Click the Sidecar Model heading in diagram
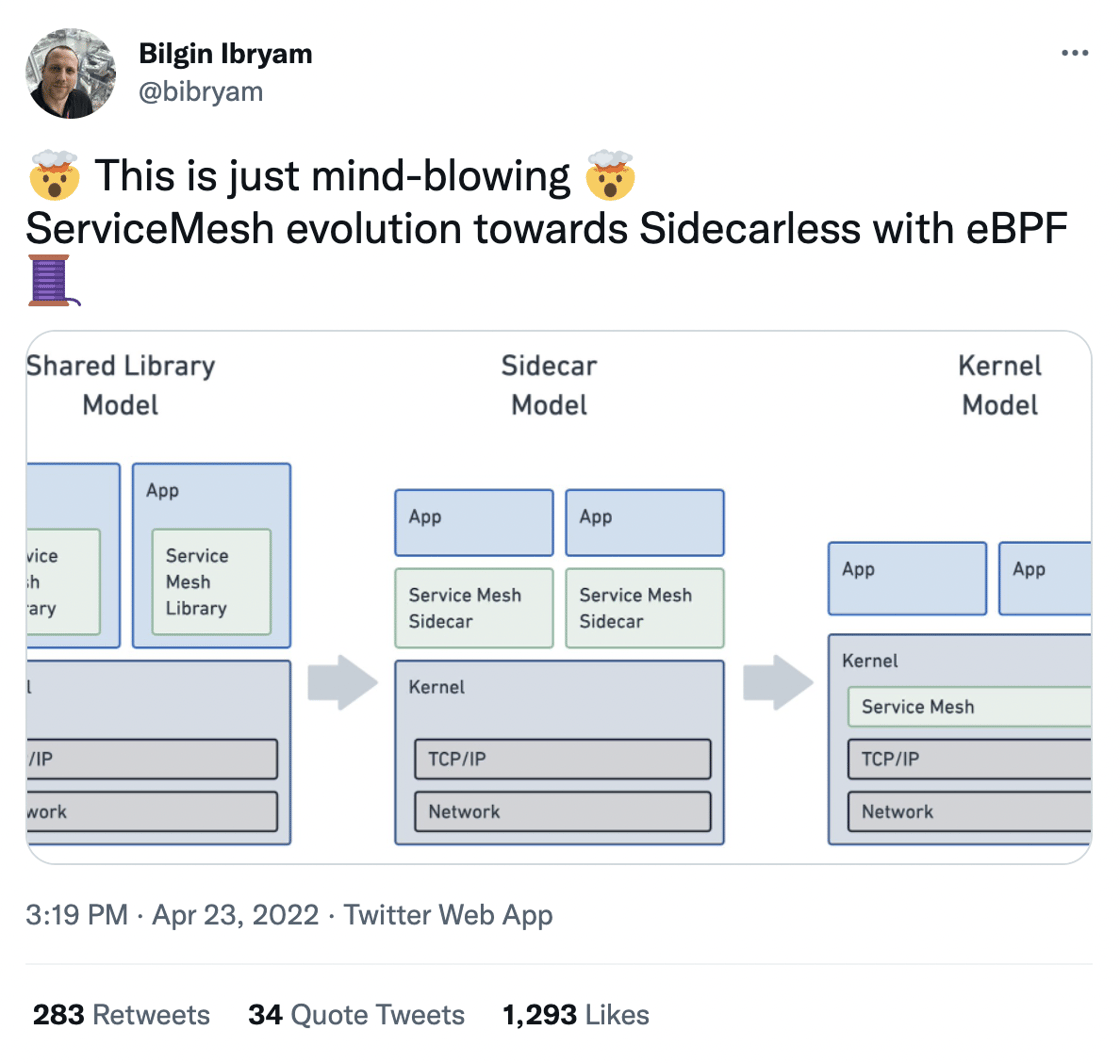The height and width of the screenshot is (1063, 1120). (549, 385)
